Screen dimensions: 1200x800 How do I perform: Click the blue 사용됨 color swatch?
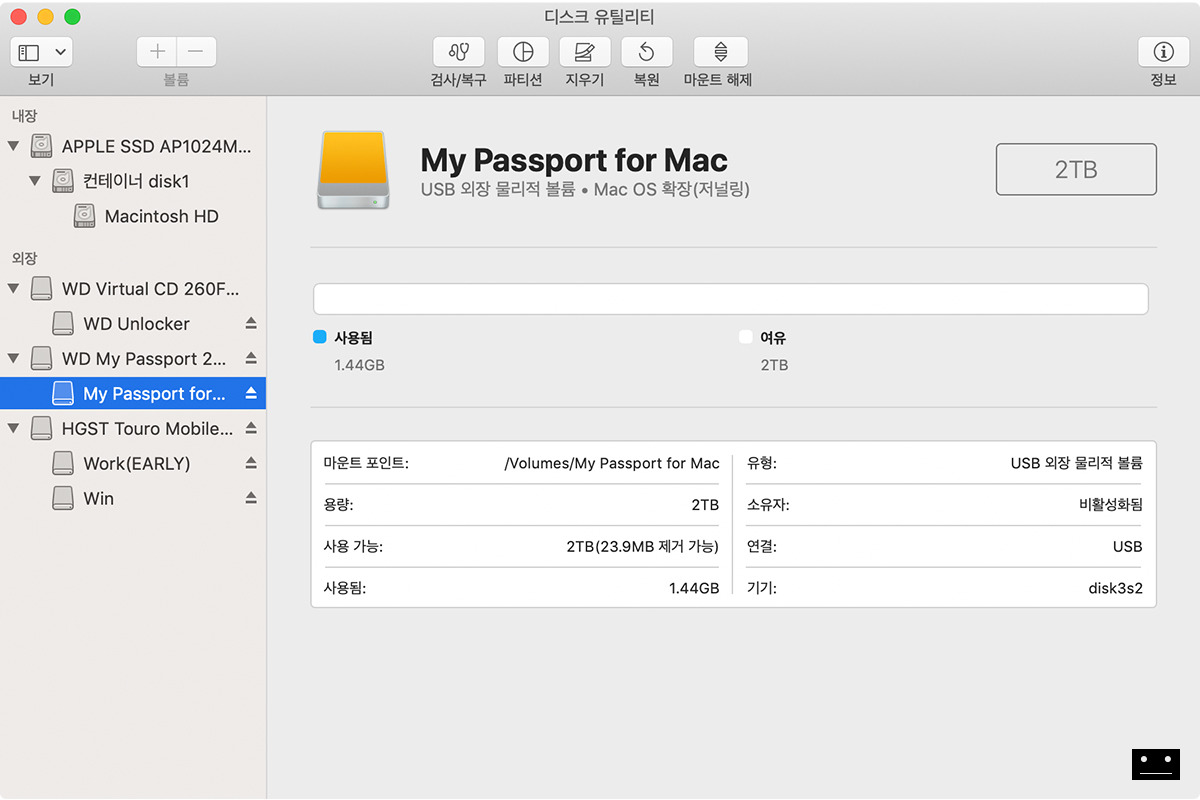click(x=320, y=338)
